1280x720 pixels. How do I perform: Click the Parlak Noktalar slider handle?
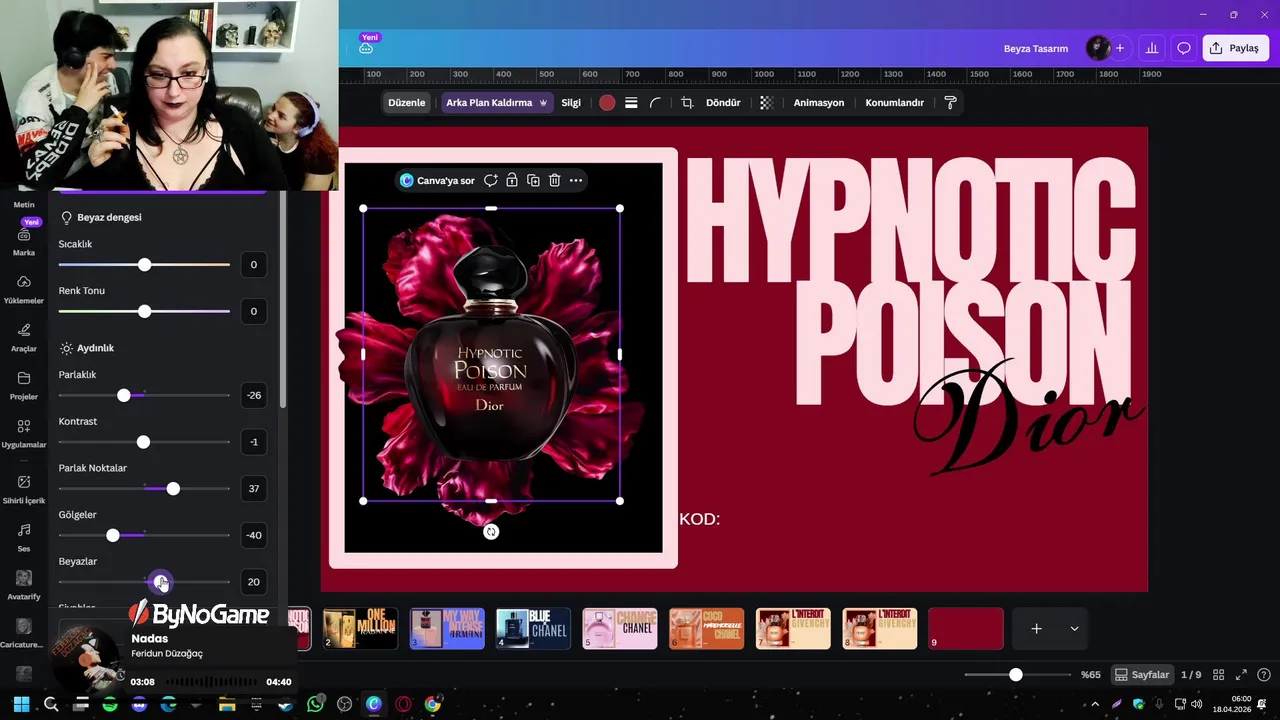pos(173,489)
